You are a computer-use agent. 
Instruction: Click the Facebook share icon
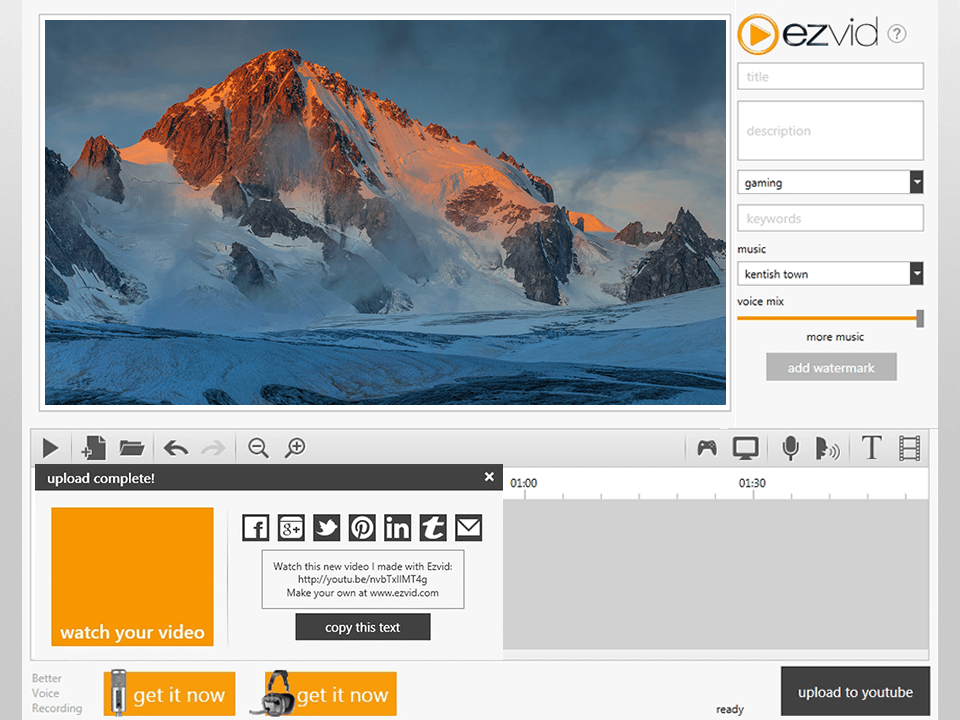[255, 527]
